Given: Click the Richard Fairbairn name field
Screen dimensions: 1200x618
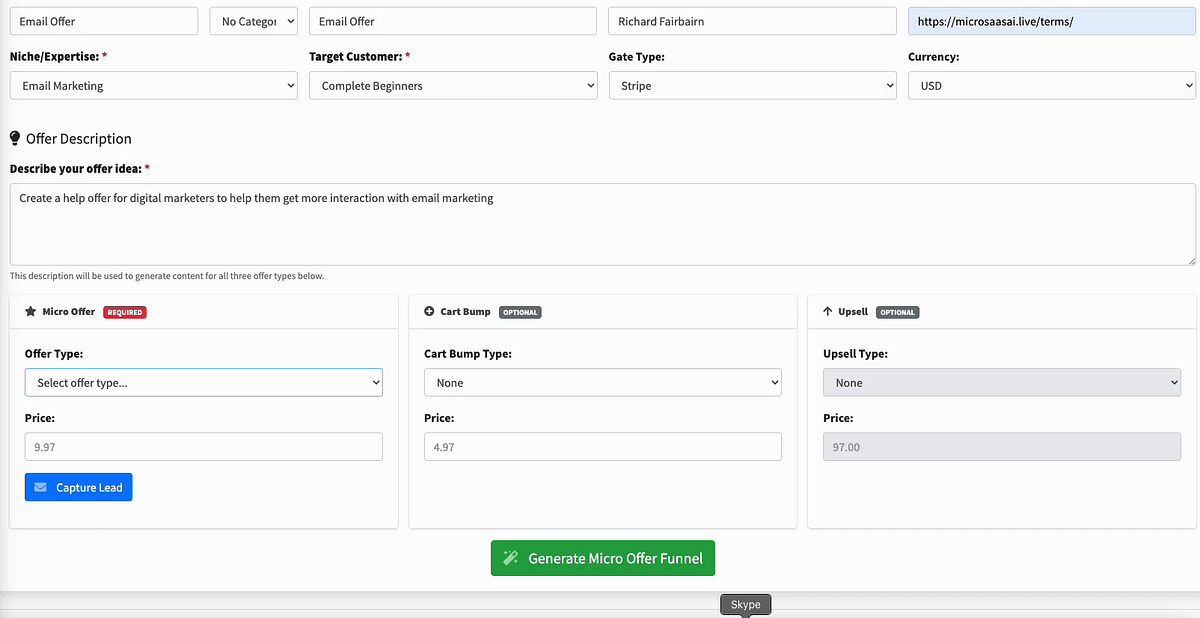Looking at the screenshot, I should pos(752,21).
